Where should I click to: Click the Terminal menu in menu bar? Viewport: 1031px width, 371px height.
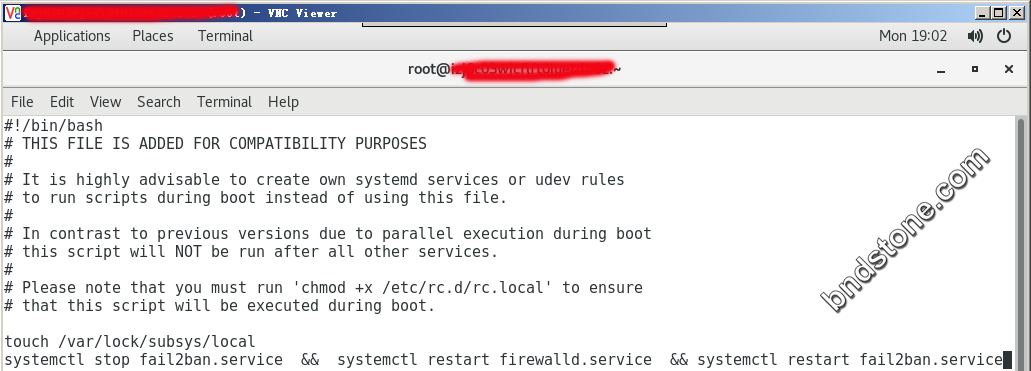224,102
